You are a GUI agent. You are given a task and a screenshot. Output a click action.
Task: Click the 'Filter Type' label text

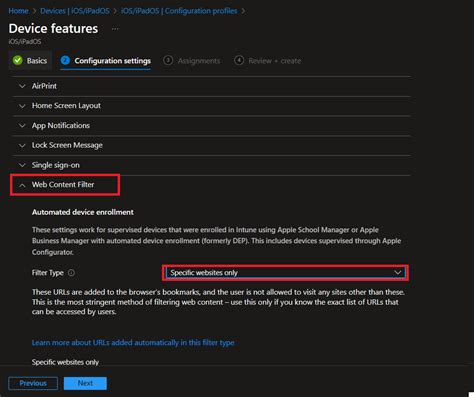pyautogui.click(x=48, y=273)
